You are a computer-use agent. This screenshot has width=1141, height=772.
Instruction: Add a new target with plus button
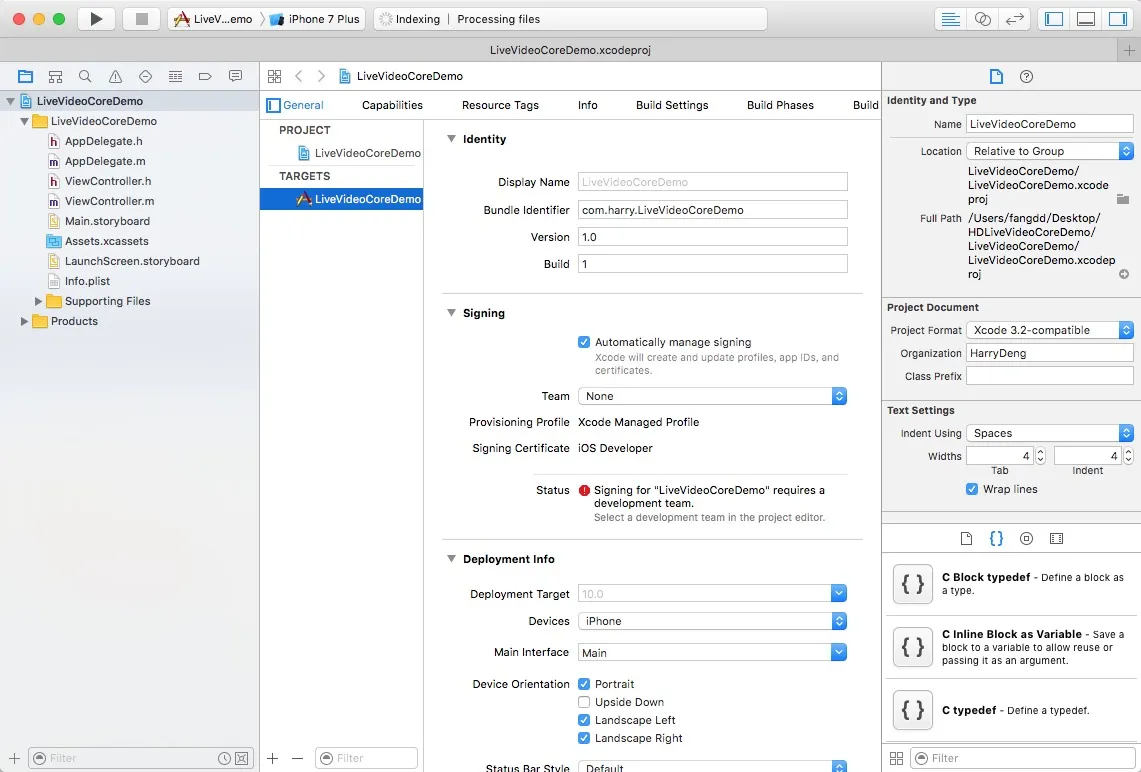pyautogui.click(x=273, y=758)
